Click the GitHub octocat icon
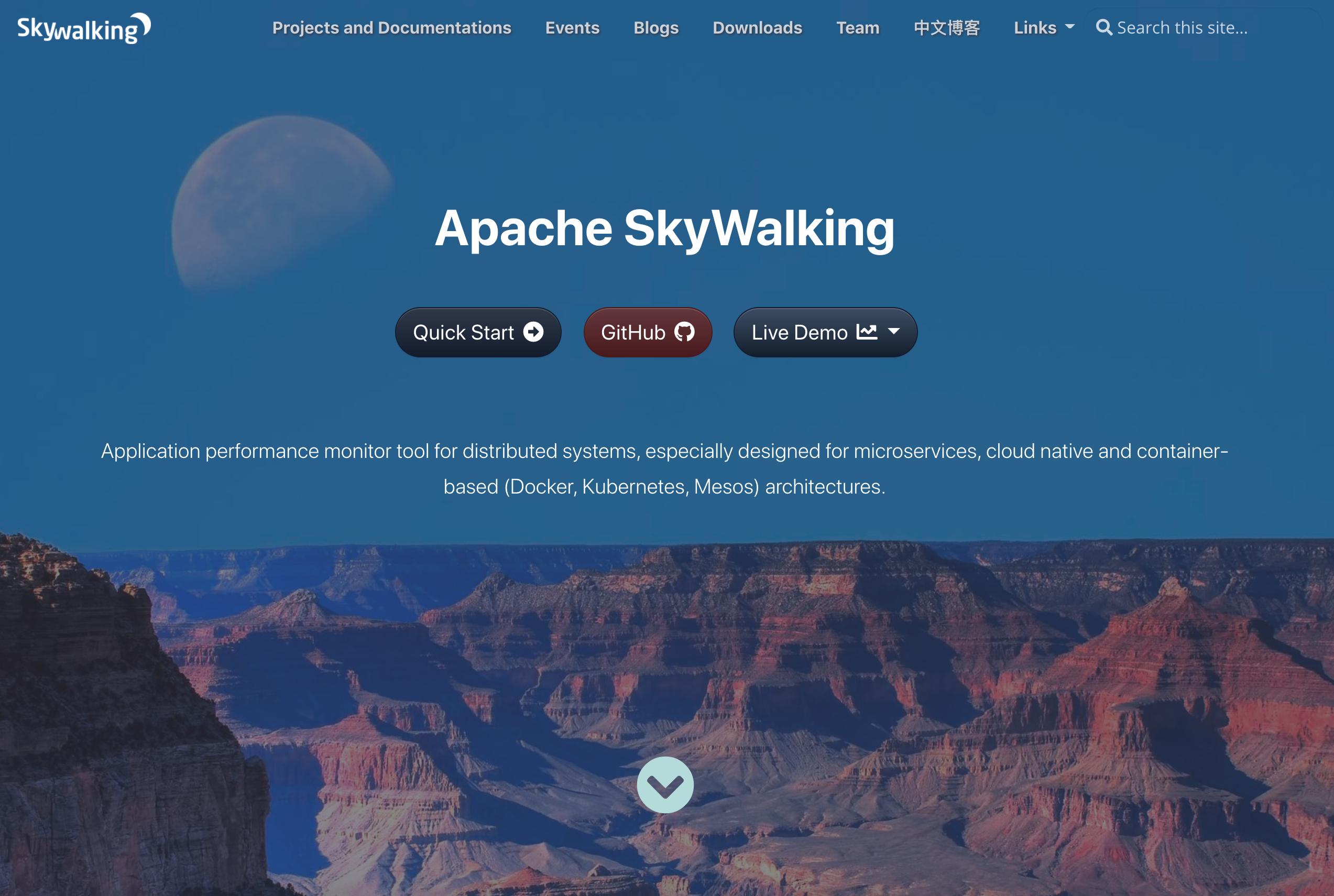 [684, 332]
